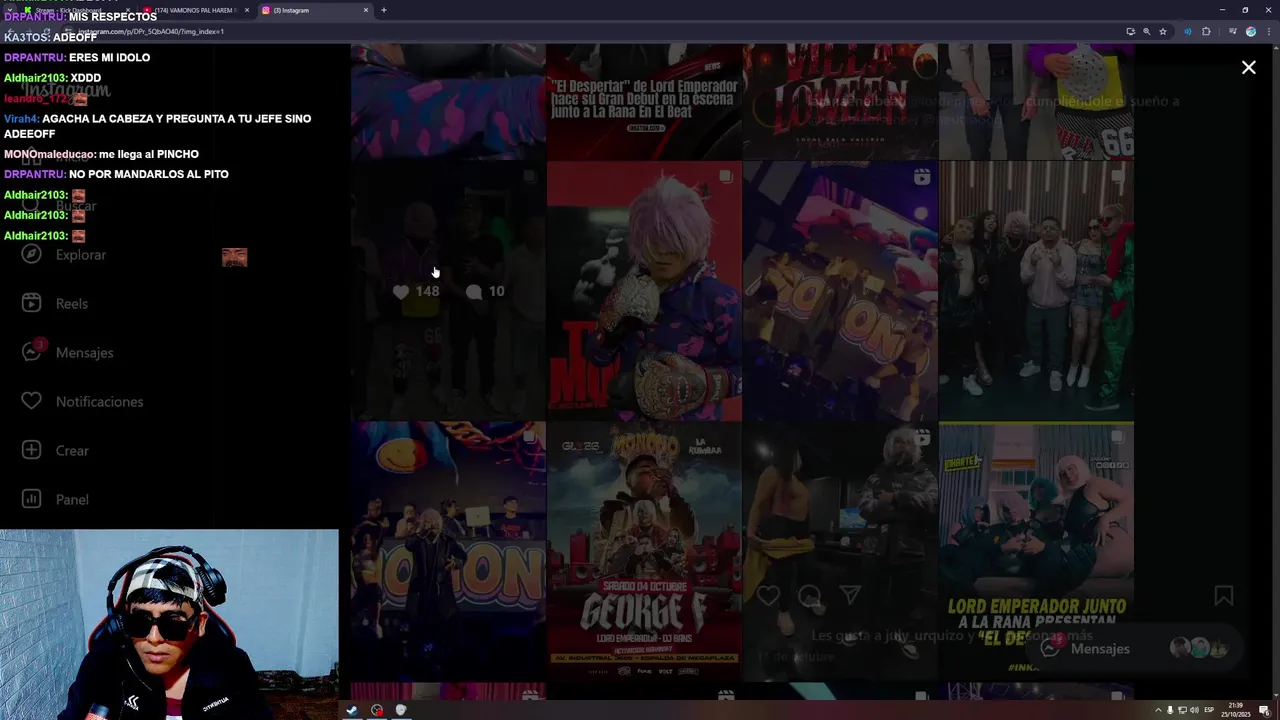Open the Windows notification center icon
This screenshot has width=1280, height=720.
tap(1264, 710)
